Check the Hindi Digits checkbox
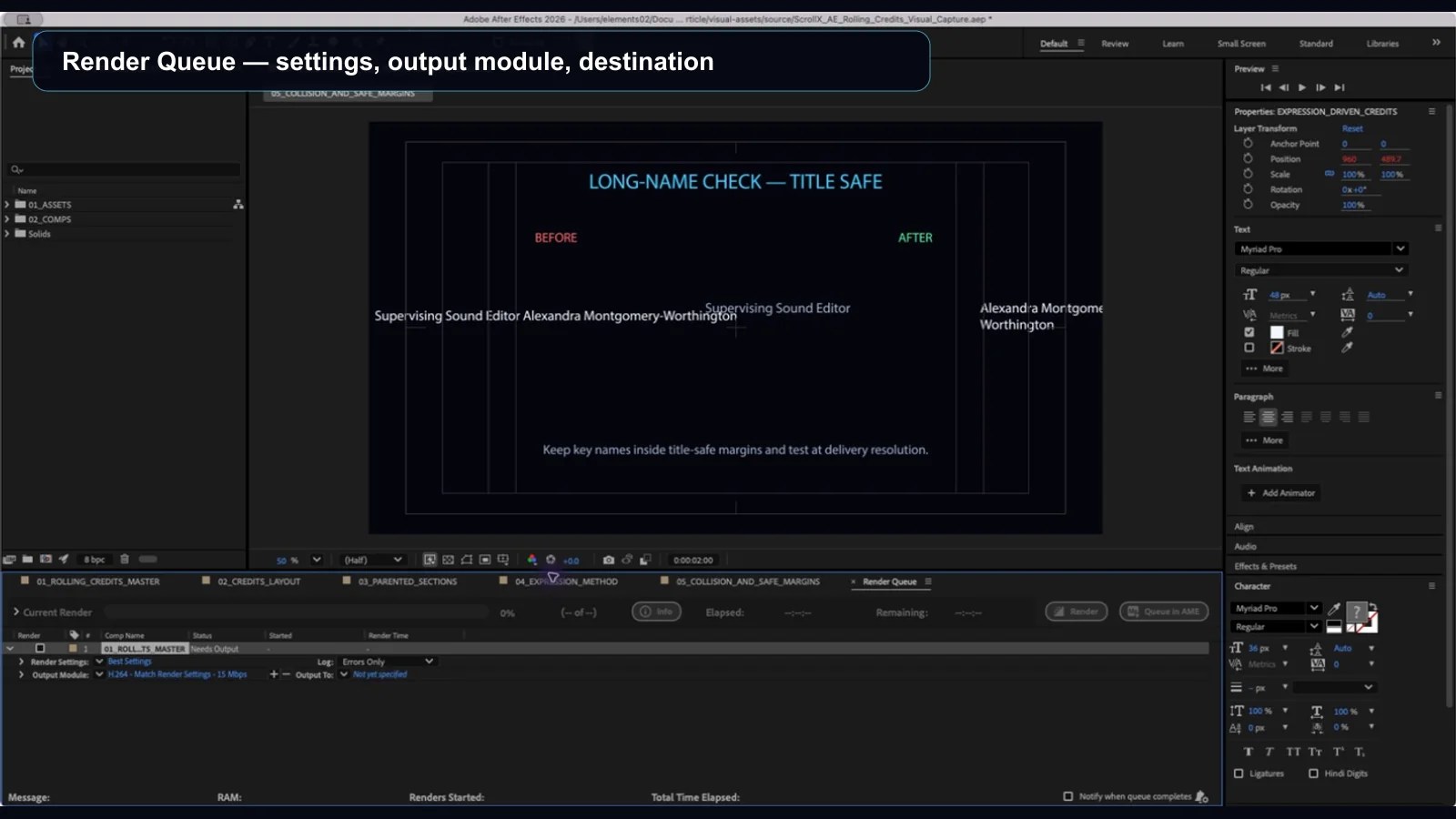The height and width of the screenshot is (819, 1456). 1313,773
